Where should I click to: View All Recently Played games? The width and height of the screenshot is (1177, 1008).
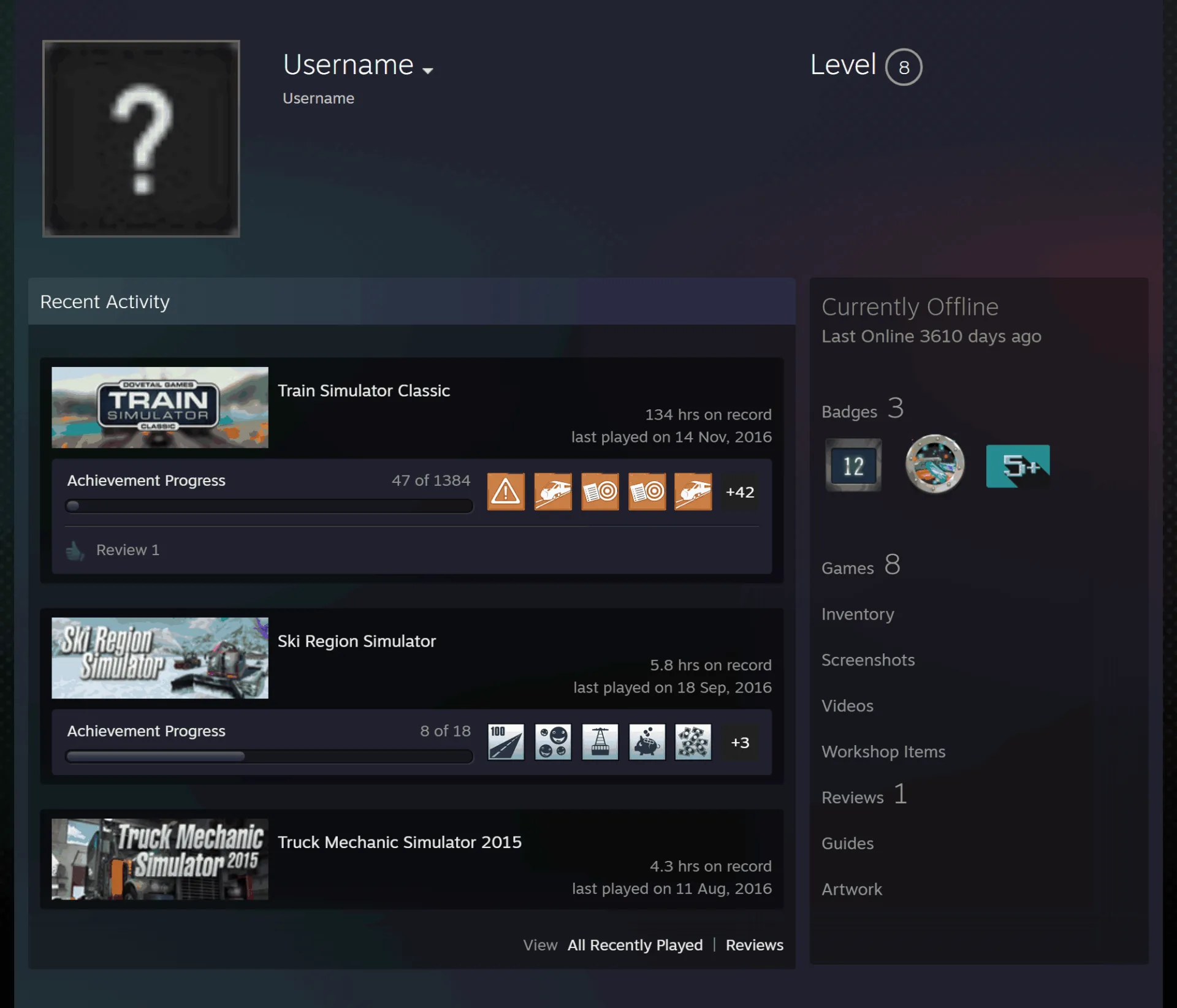635,945
